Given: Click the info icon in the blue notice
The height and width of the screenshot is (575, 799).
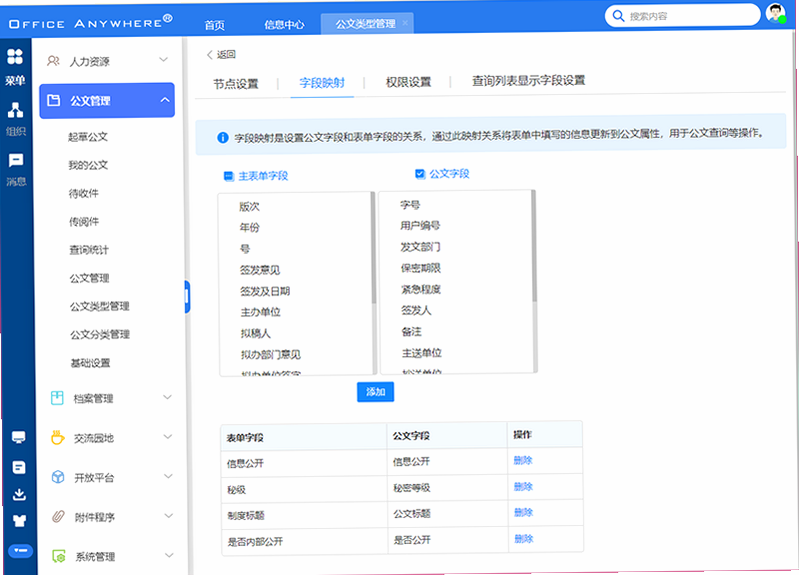Looking at the screenshot, I should coord(223,137).
